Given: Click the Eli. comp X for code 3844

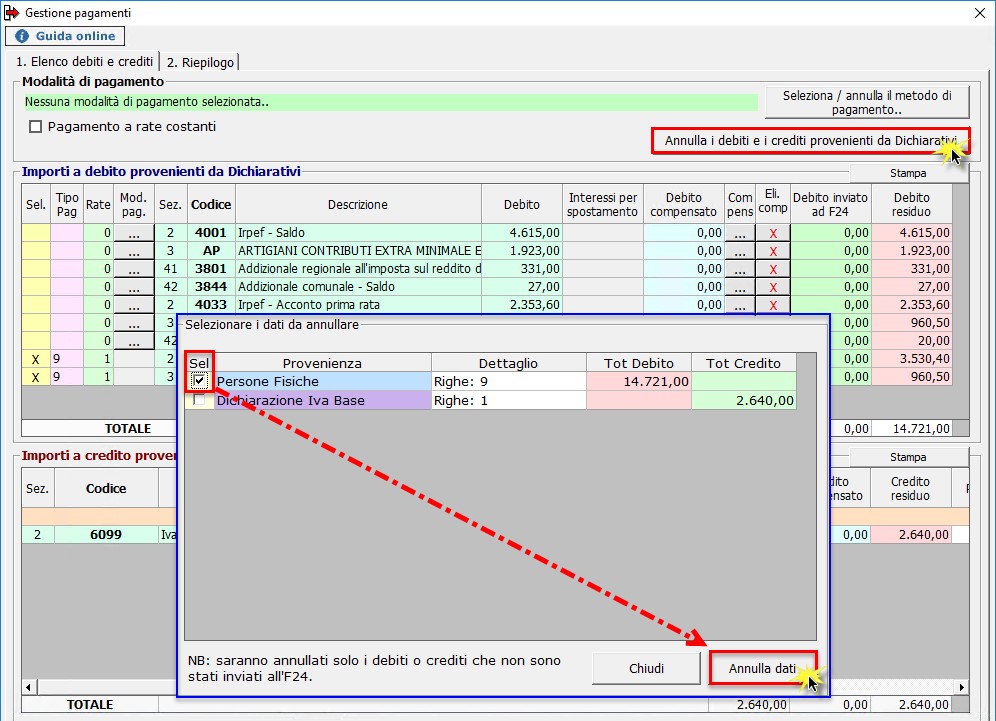Looking at the screenshot, I should (x=772, y=287).
